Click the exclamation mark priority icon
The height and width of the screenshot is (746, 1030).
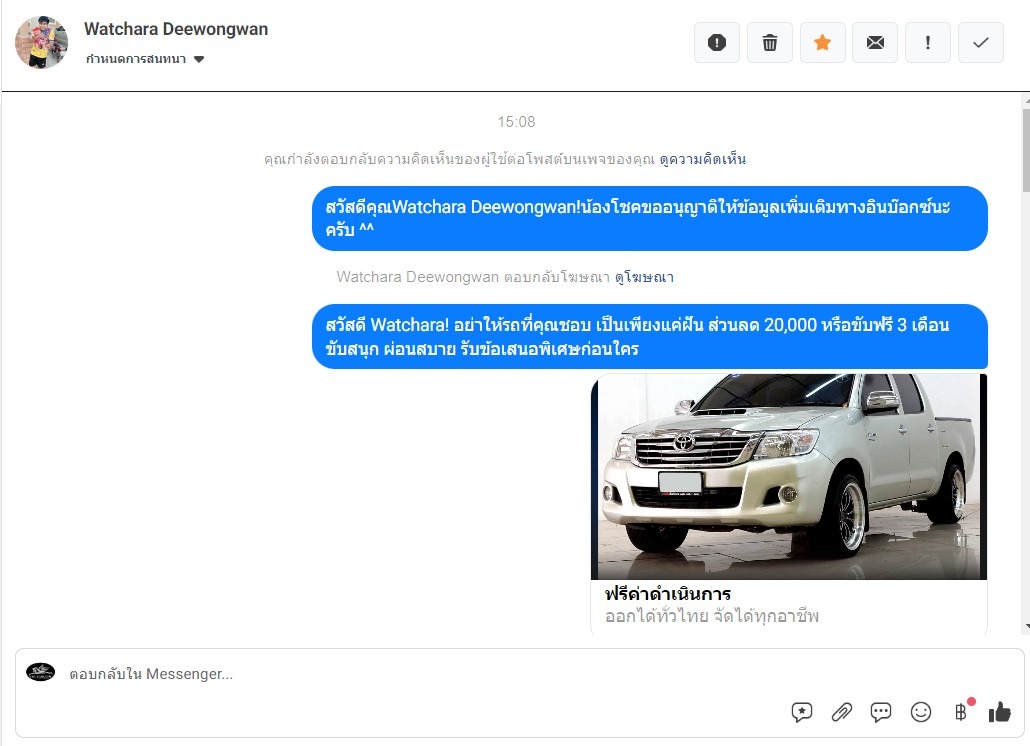click(928, 43)
